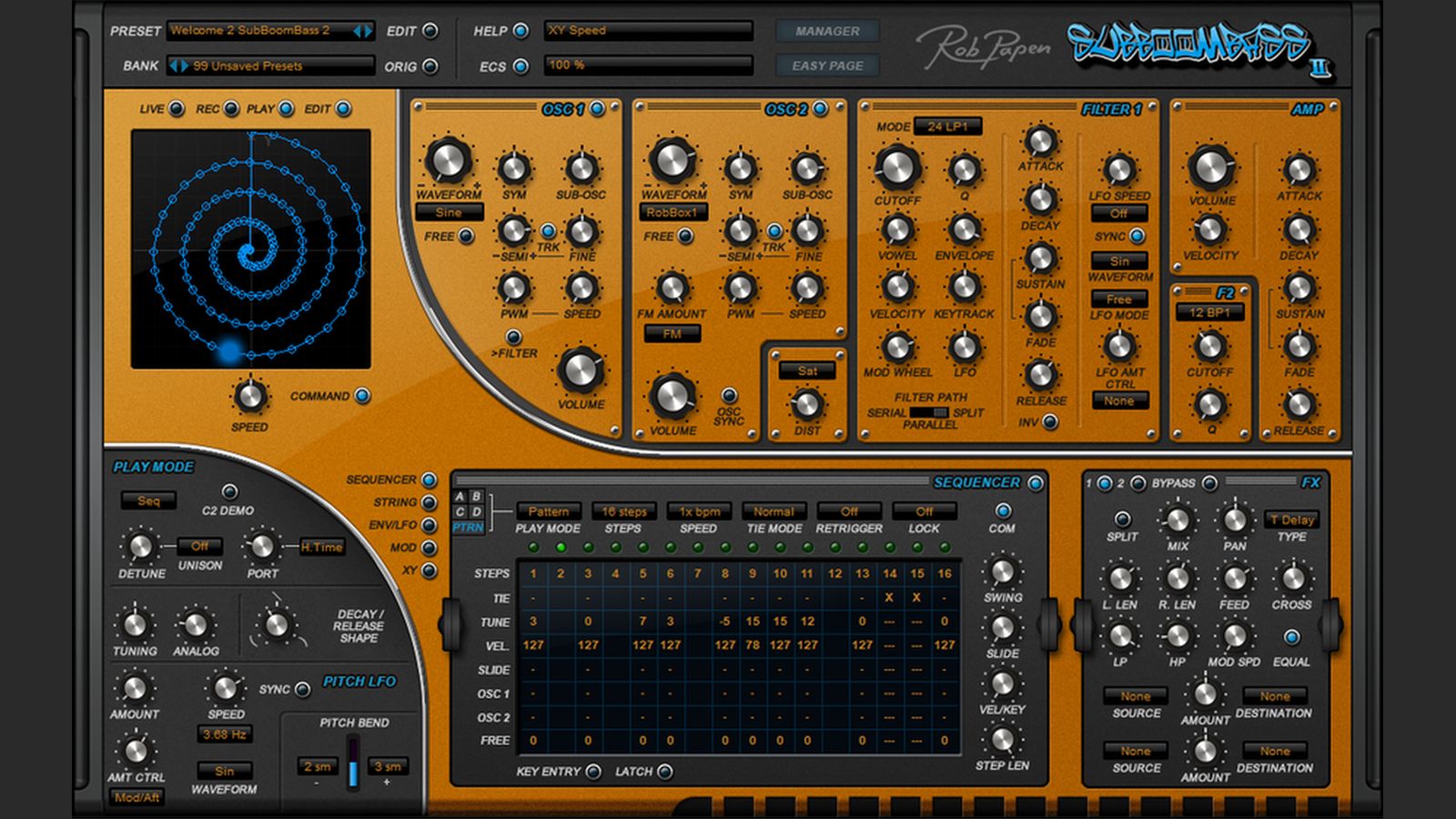Enable the FX Bypass switch

coord(1209,483)
